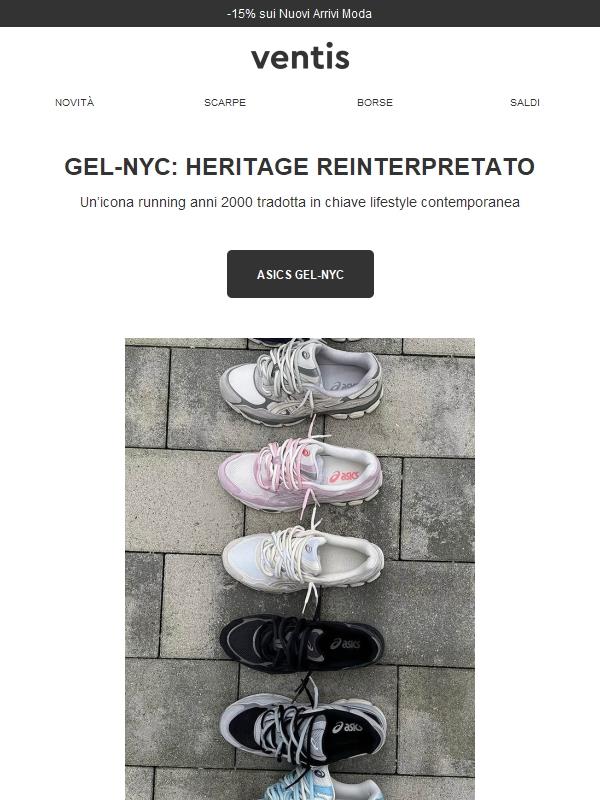Click the ASICS GEL-NYC button
This screenshot has height=800, width=600.
300,274
